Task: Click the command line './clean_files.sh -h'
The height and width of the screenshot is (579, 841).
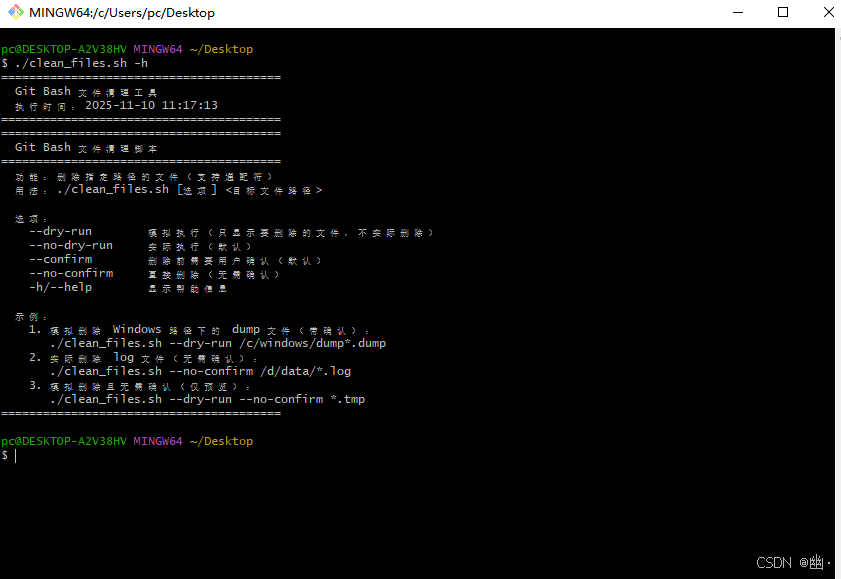Action: 81,63
